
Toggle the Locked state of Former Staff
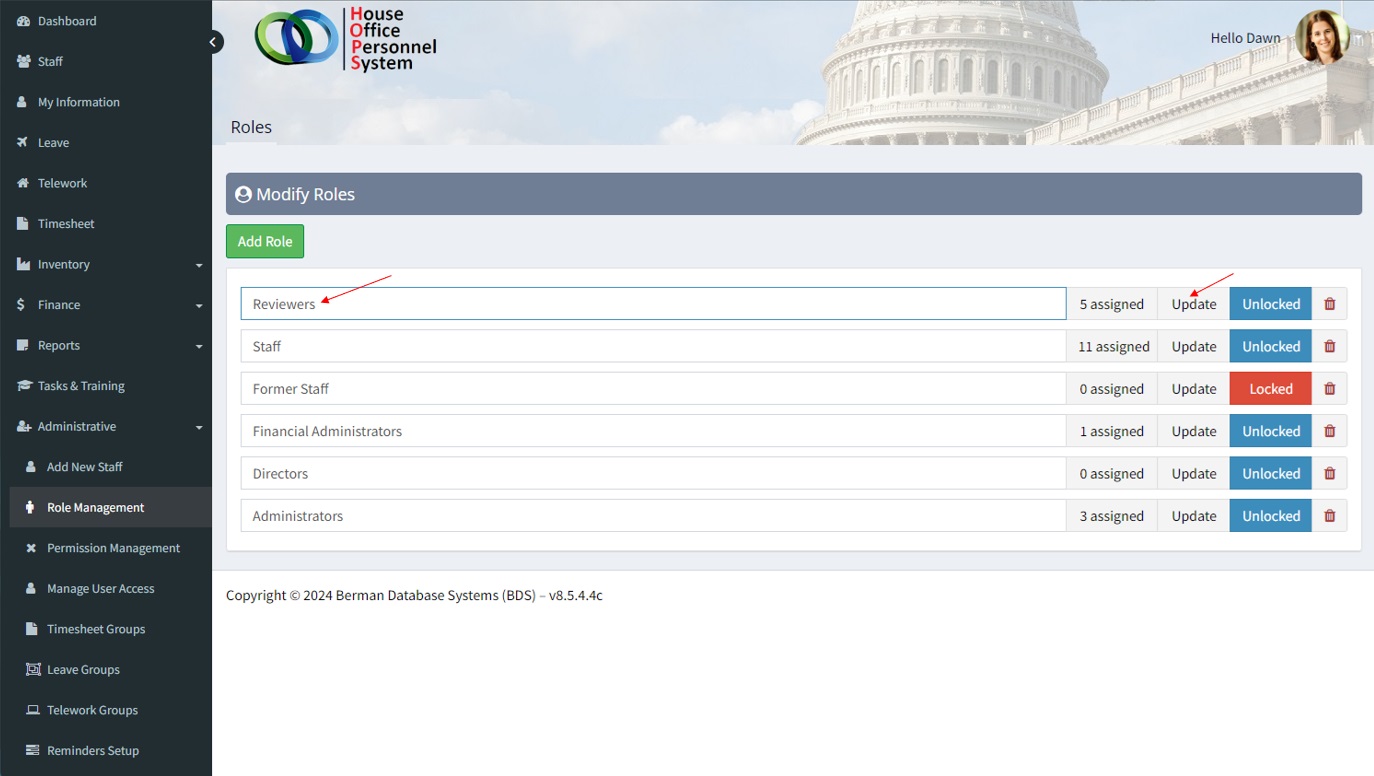(x=1270, y=389)
